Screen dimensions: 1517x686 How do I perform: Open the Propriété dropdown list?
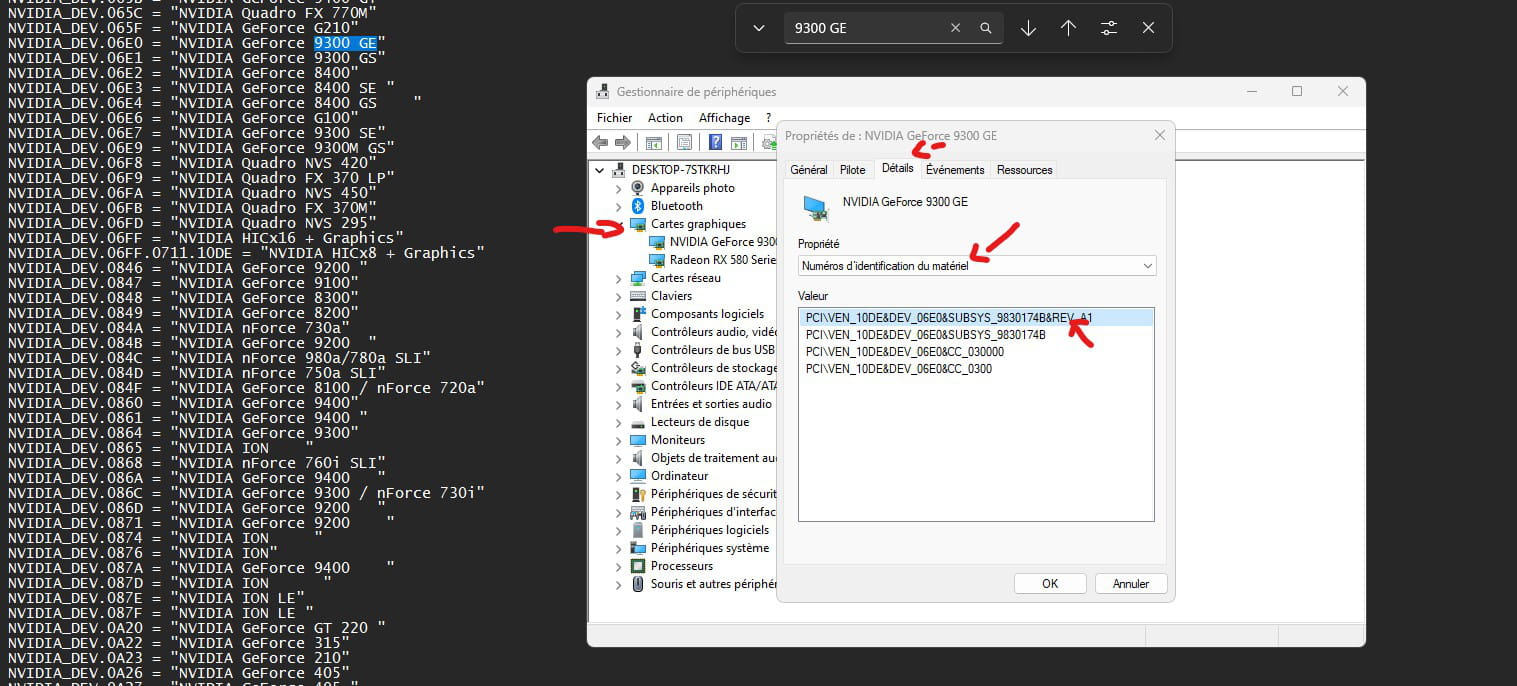977,266
